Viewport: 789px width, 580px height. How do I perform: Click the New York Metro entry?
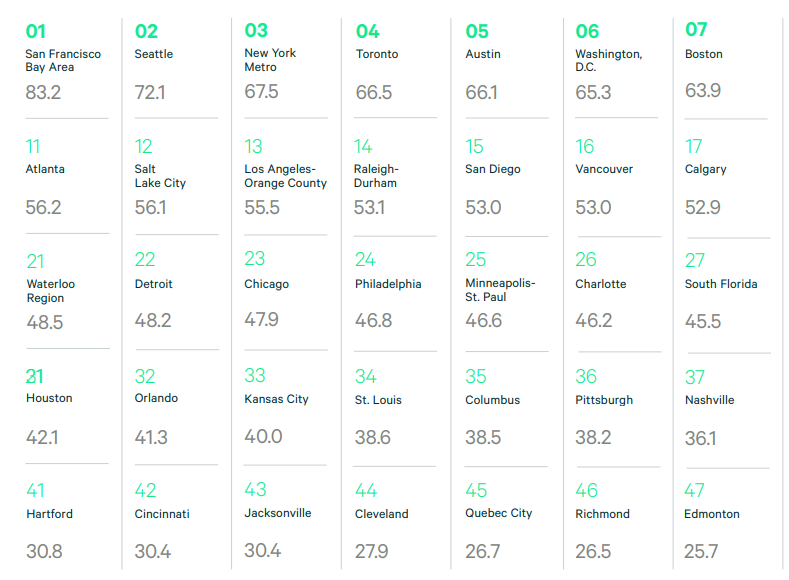pyautogui.click(x=270, y=60)
